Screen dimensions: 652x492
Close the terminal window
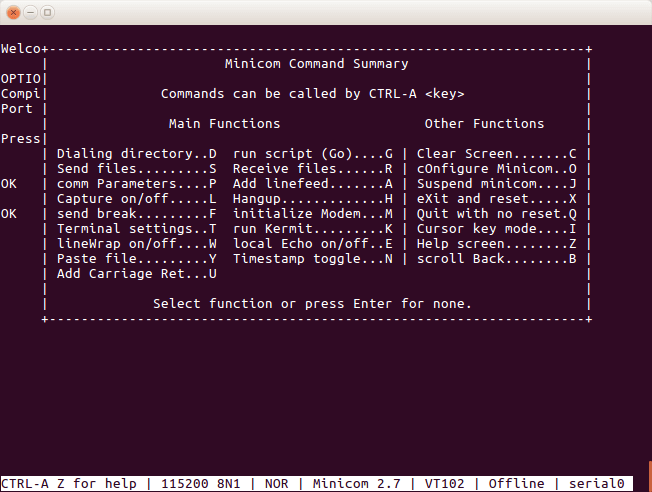(x=13, y=12)
